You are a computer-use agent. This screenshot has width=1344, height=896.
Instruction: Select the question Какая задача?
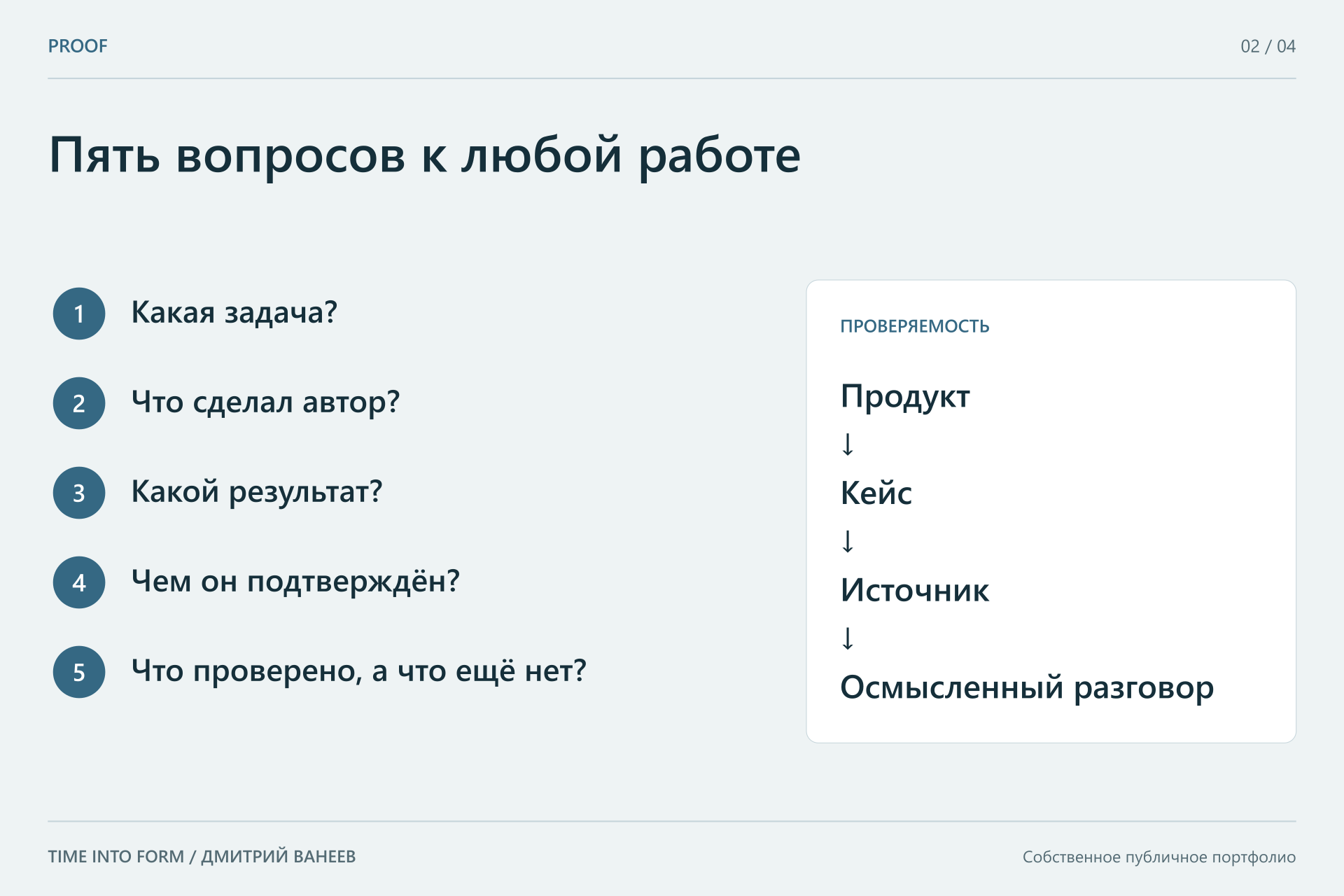(x=234, y=313)
